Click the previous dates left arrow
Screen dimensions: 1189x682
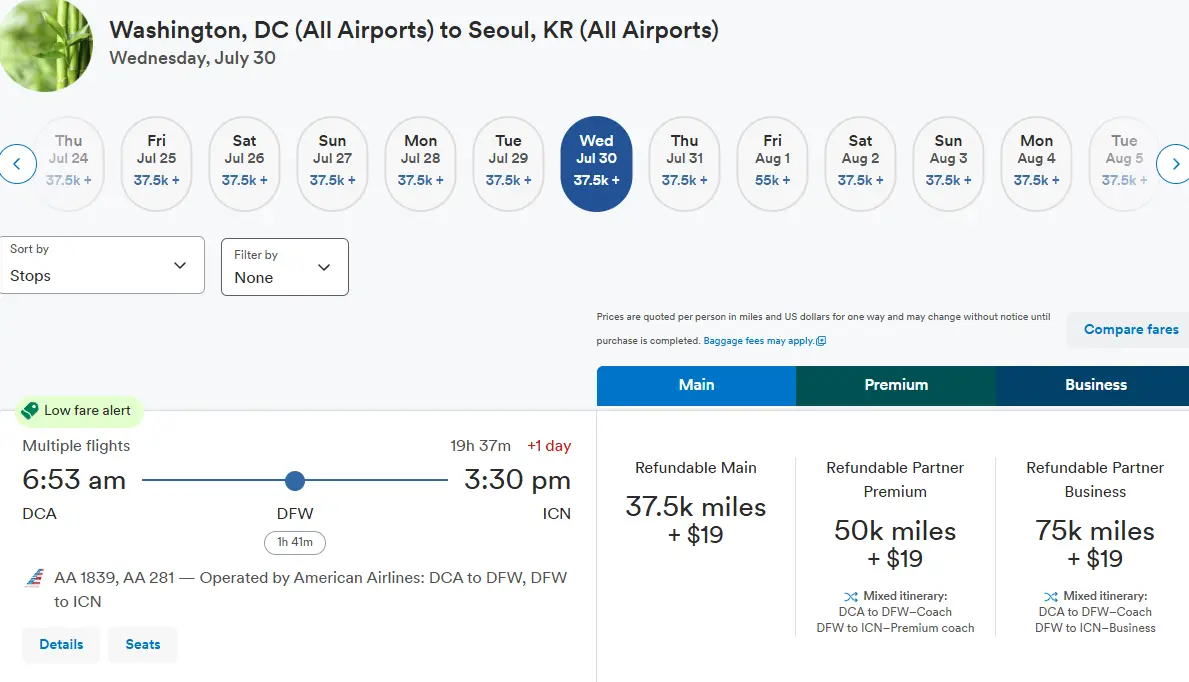[18, 163]
